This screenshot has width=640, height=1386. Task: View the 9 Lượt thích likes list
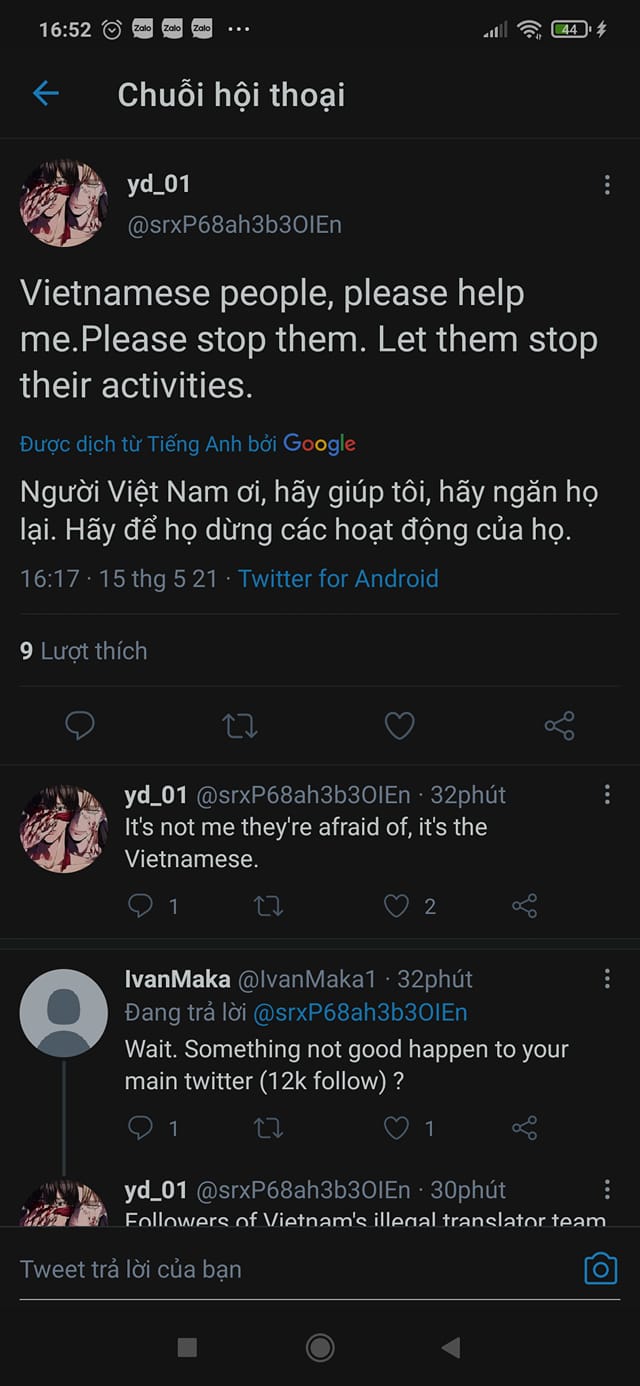tap(84, 651)
